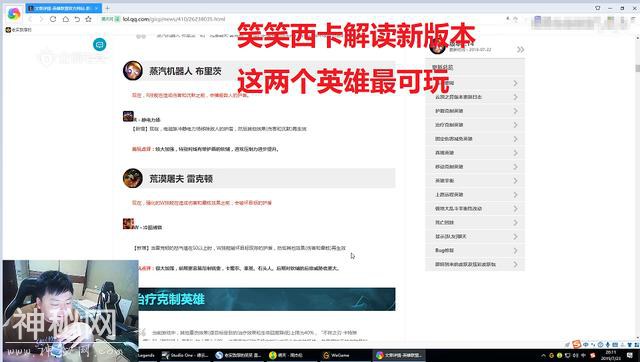Open WeGame from the taskbar

[345, 355]
